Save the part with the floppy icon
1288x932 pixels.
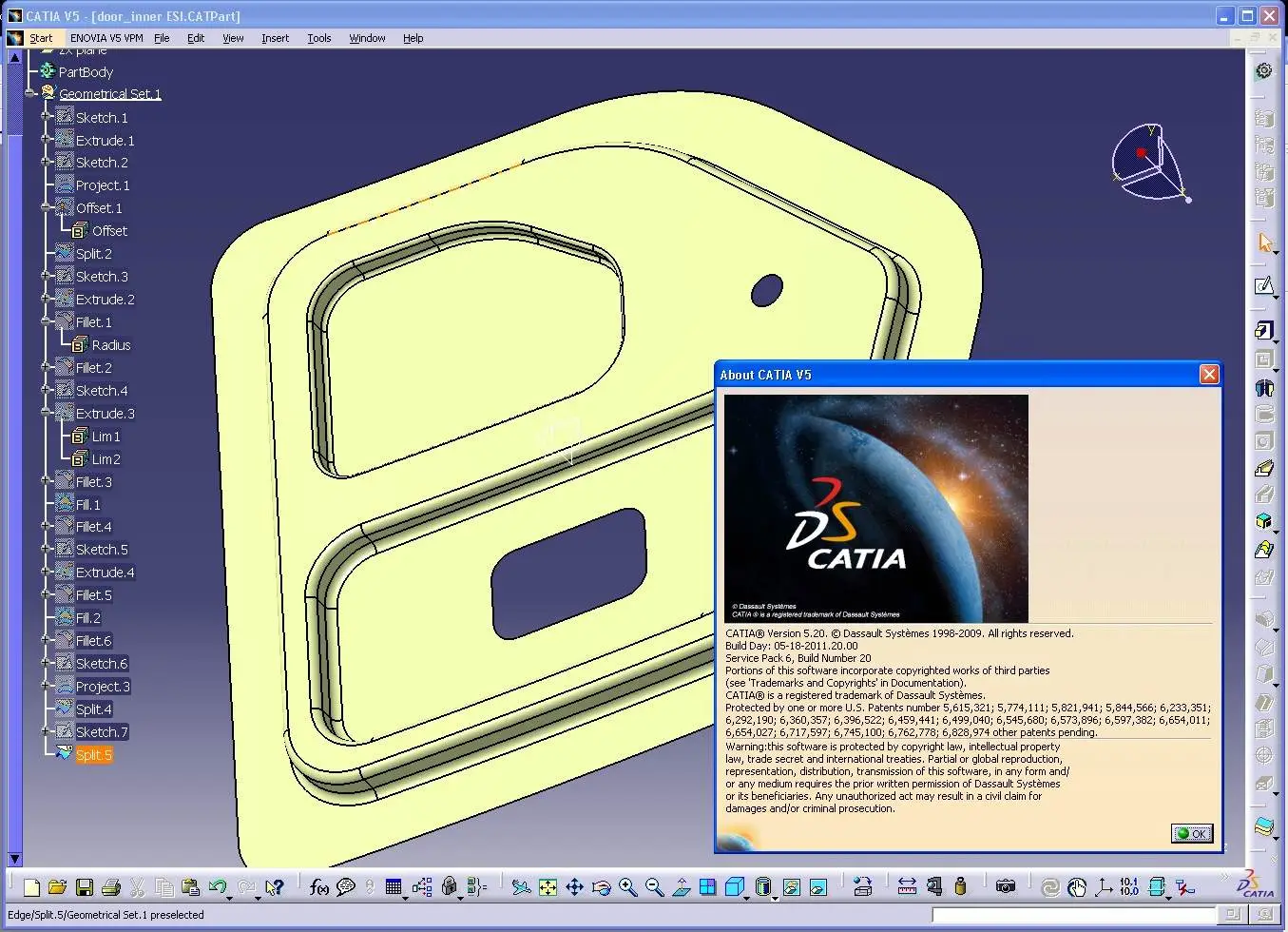[x=84, y=887]
